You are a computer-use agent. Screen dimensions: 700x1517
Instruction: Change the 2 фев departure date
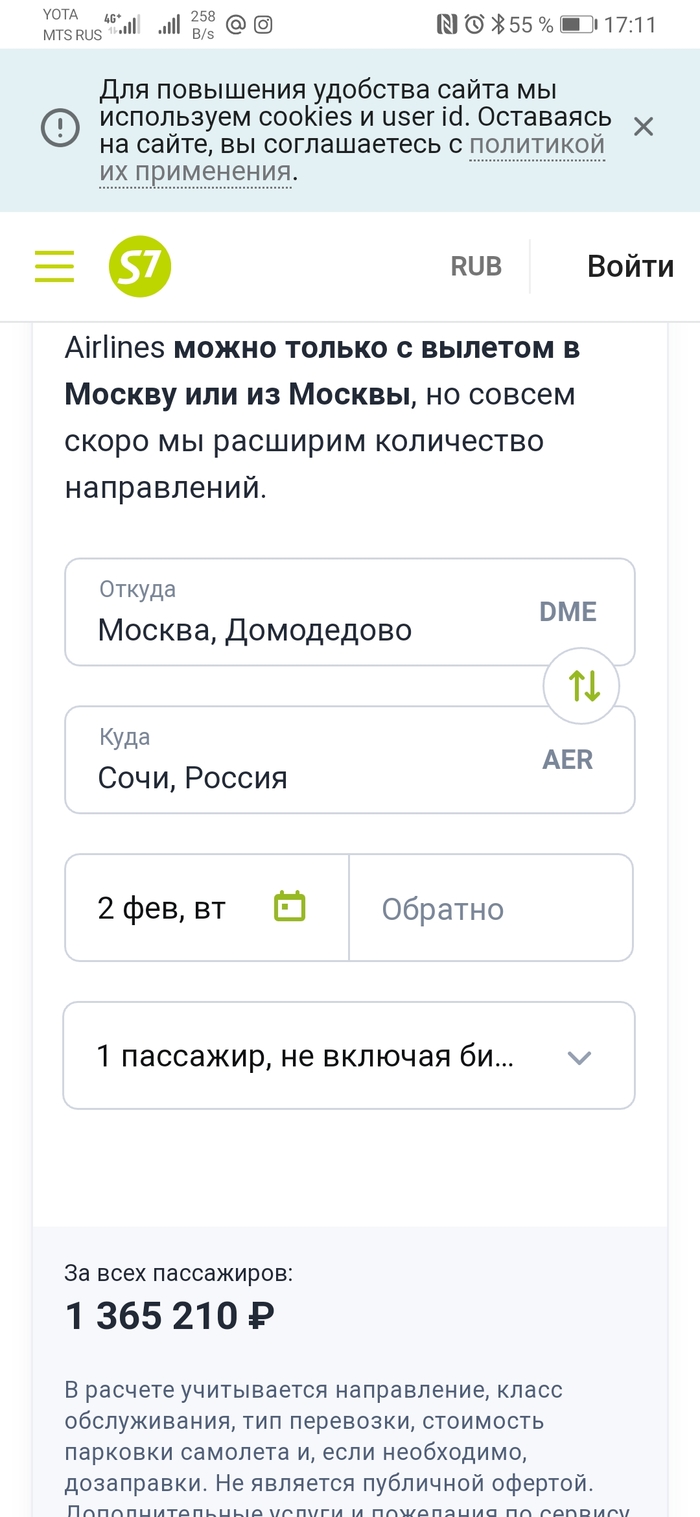point(162,908)
